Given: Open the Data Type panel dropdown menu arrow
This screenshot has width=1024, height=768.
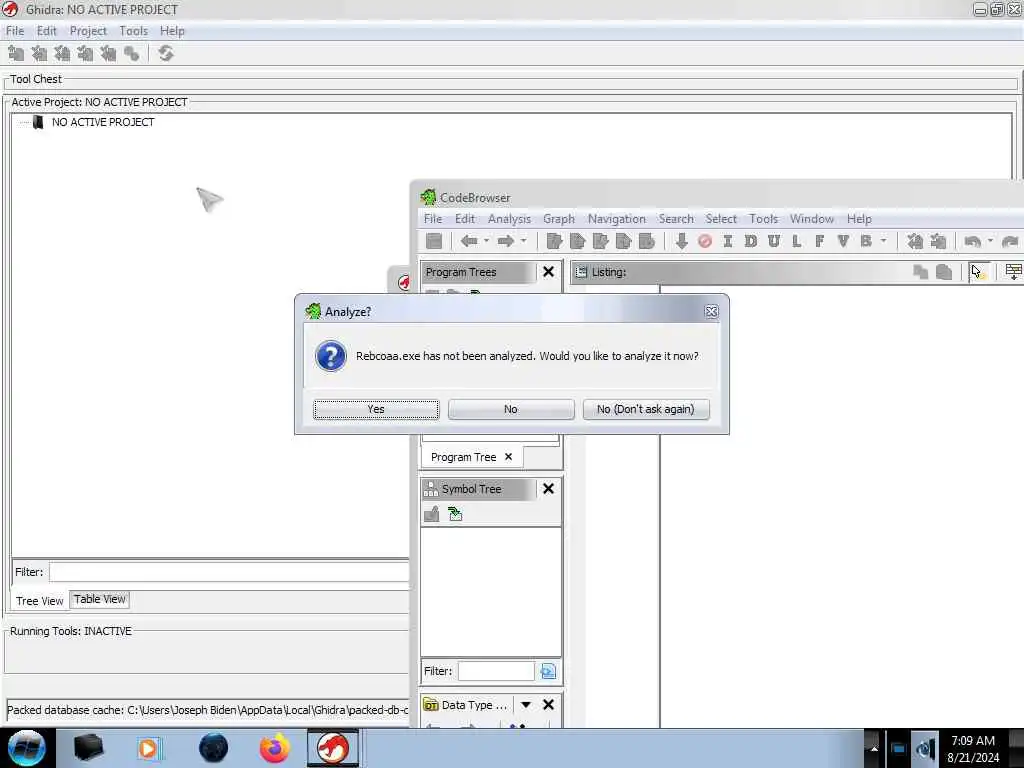Looking at the screenshot, I should coord(526,705).
